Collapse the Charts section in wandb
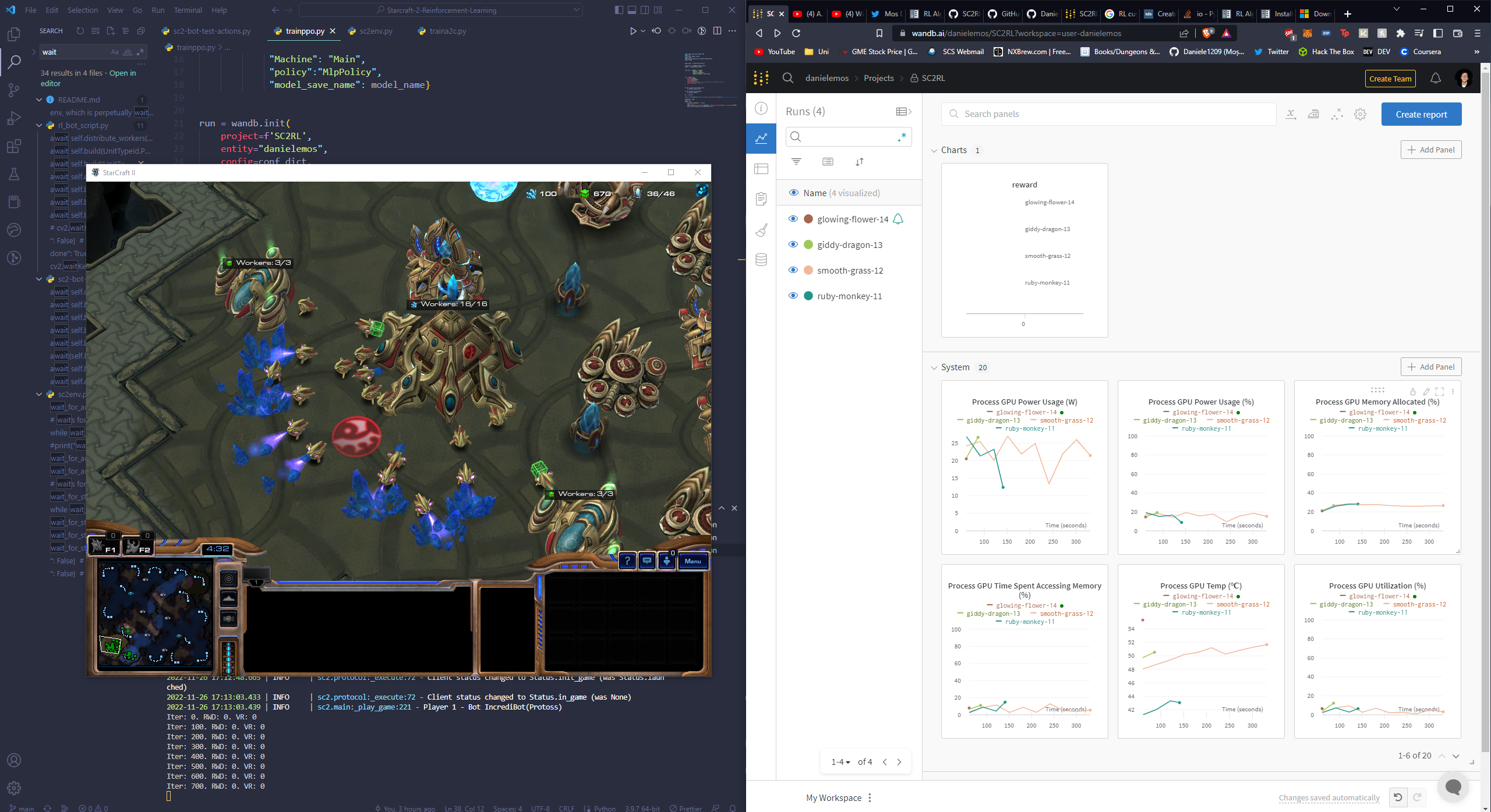Image resolution: width=1491 pixels, height=812 pixels. (934, 150)
